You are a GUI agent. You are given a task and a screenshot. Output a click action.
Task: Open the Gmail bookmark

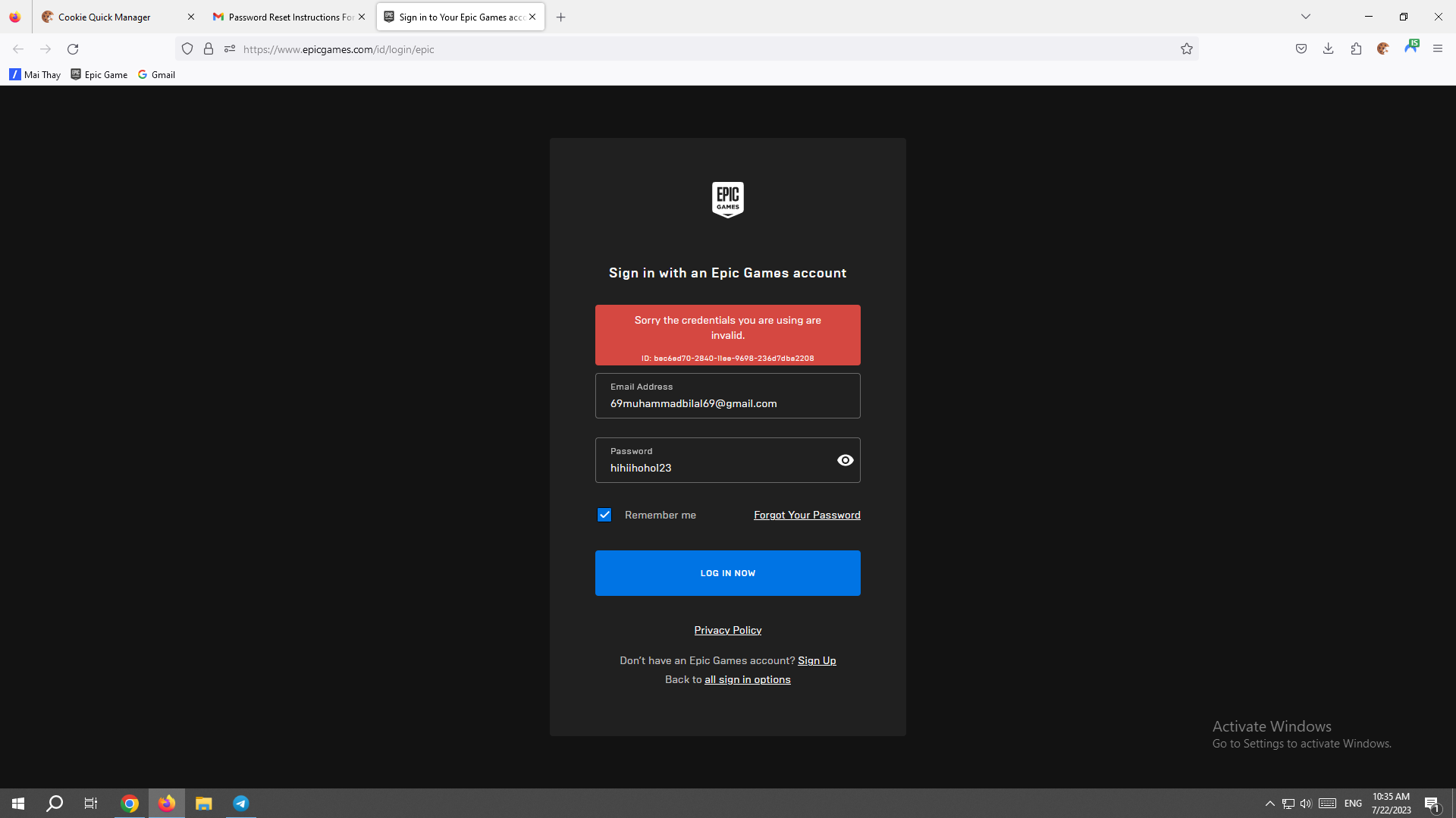tap(156, 74)
